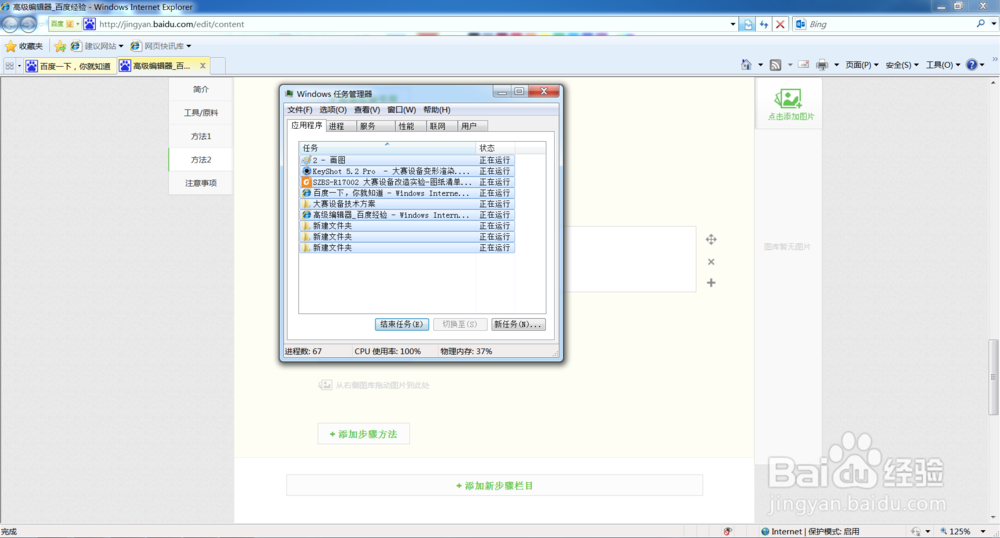Viewport: 1000px width, 538px height.
Task: Click the move cross-arrows icon beside step box
Action: 711,240
